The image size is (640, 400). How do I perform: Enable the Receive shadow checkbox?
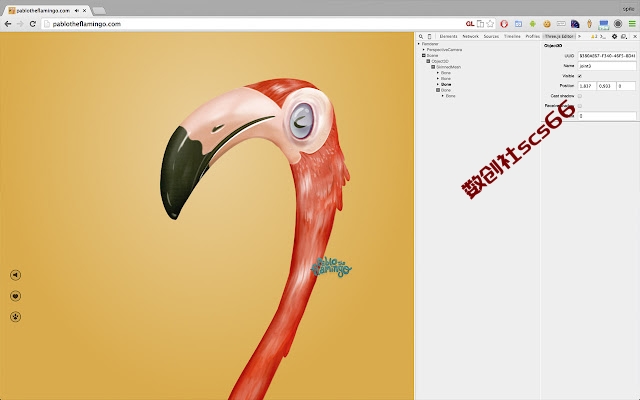[x=580, y=106]
